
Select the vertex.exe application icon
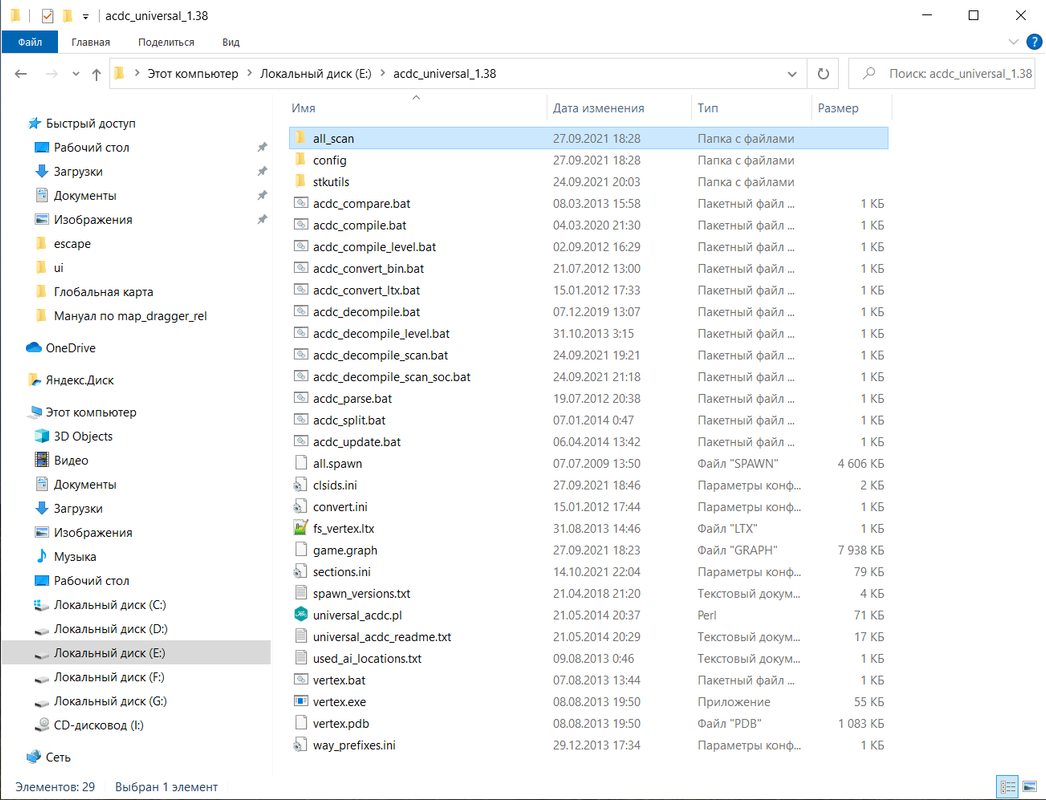click(x=301, y=702)
